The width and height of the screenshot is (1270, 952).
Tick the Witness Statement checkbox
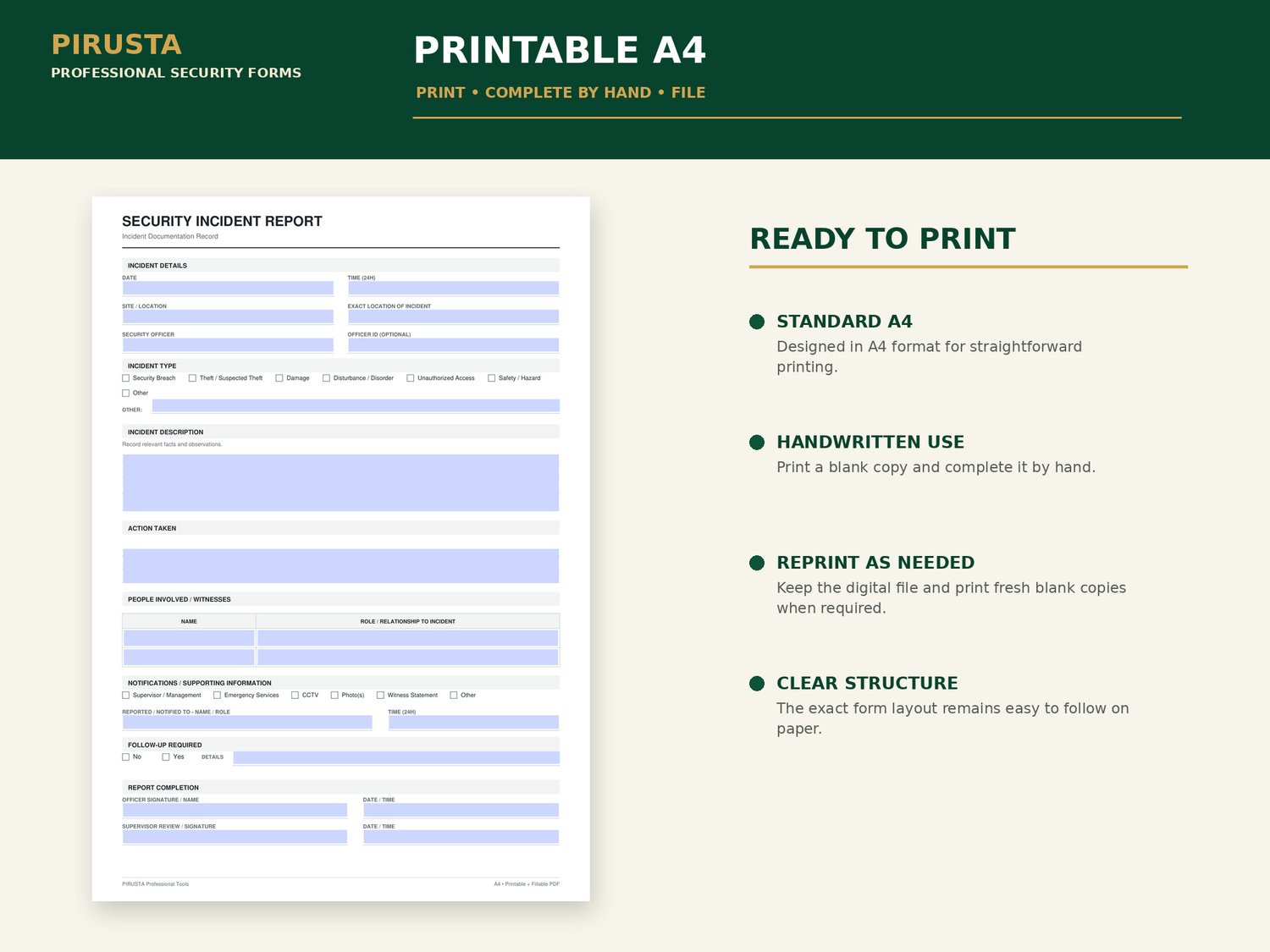tap(381, 696)
